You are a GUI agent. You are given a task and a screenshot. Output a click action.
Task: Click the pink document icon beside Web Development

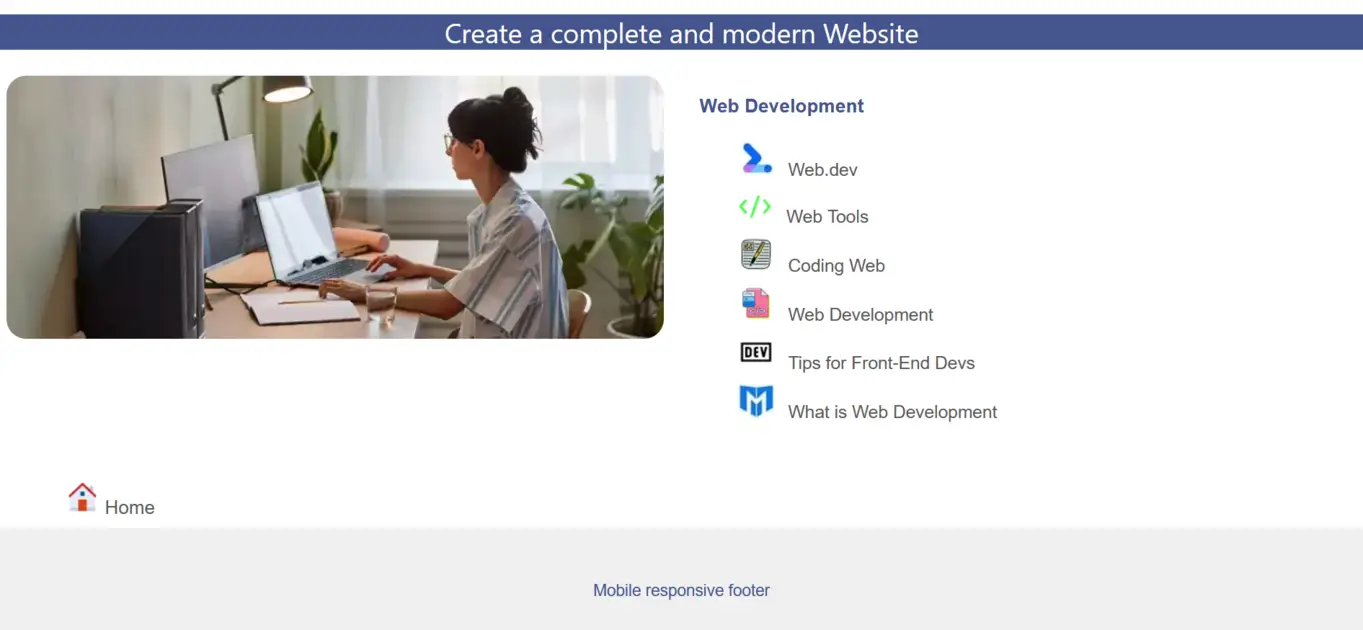point(756,303)
